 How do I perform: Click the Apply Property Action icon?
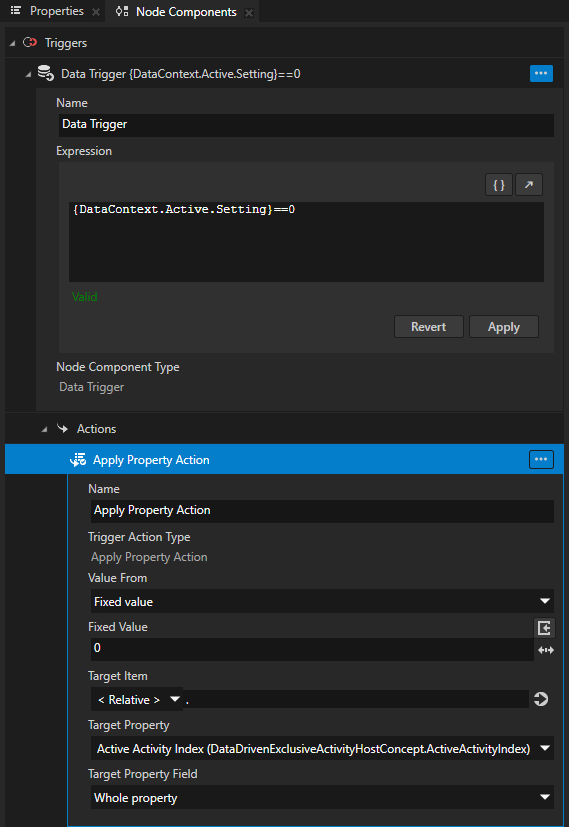78,460
